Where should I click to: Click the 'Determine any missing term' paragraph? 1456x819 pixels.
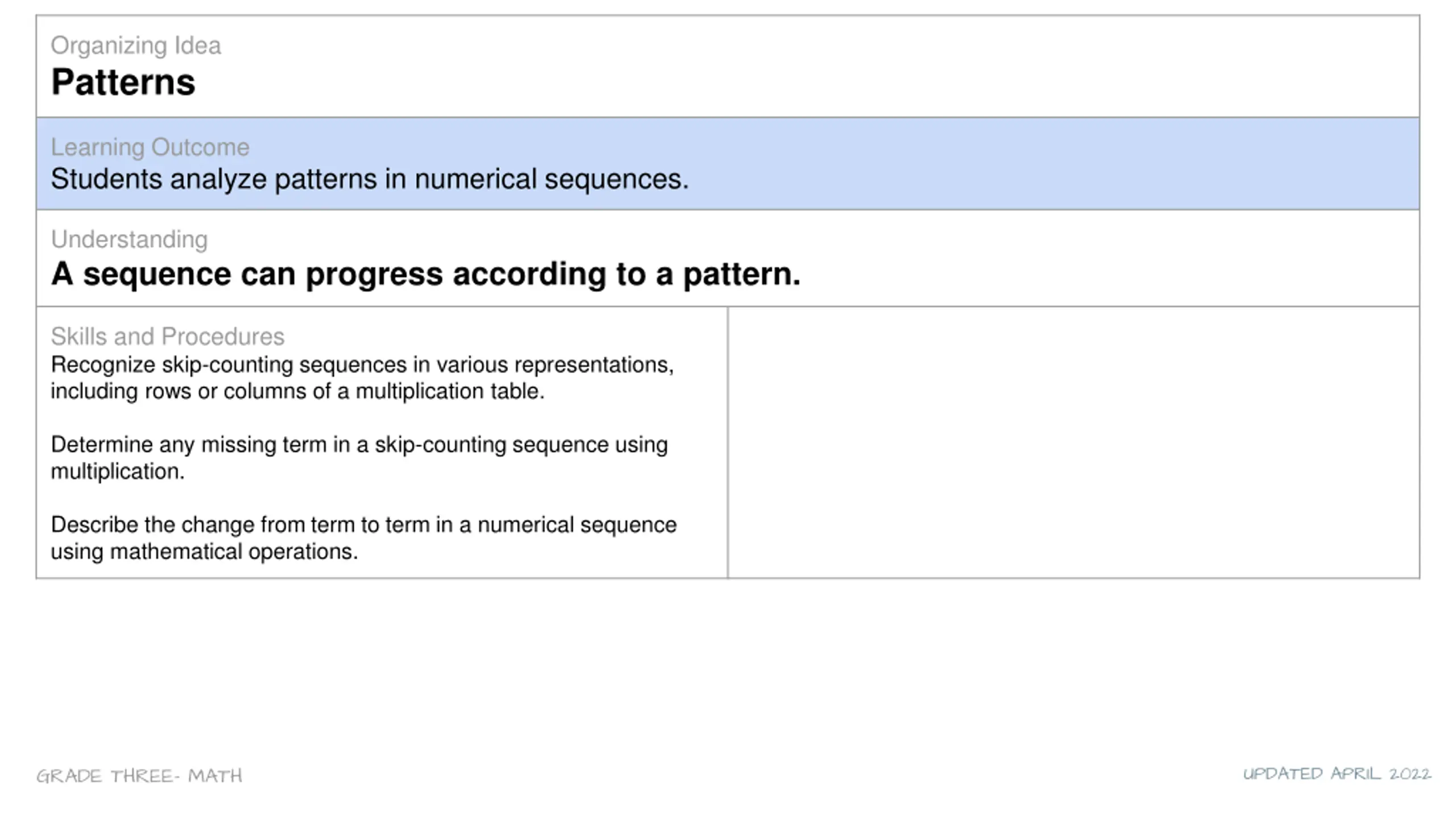coord(359,458)
